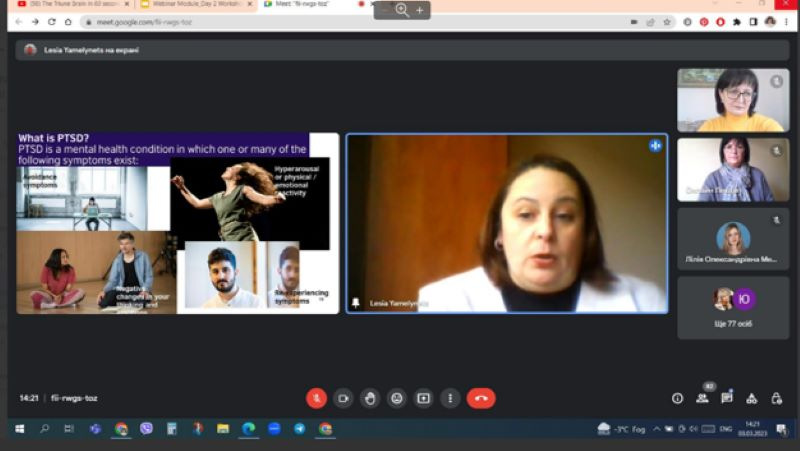Switch ENG keyboard language indicator

pos(726,429)
